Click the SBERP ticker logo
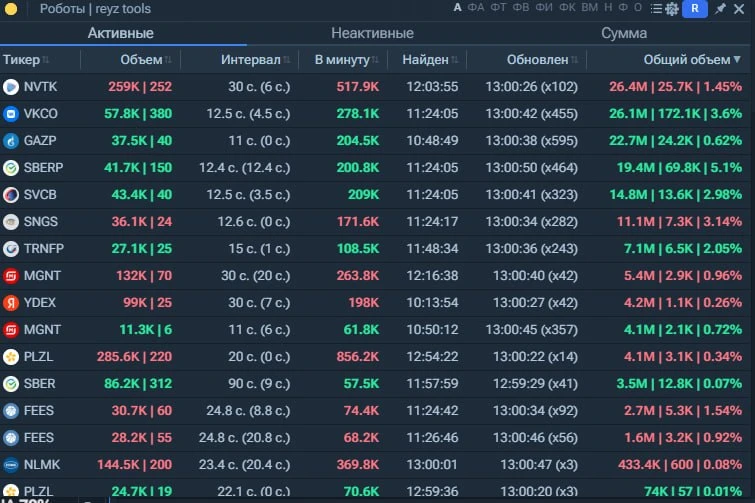 [x=11, y=168]
